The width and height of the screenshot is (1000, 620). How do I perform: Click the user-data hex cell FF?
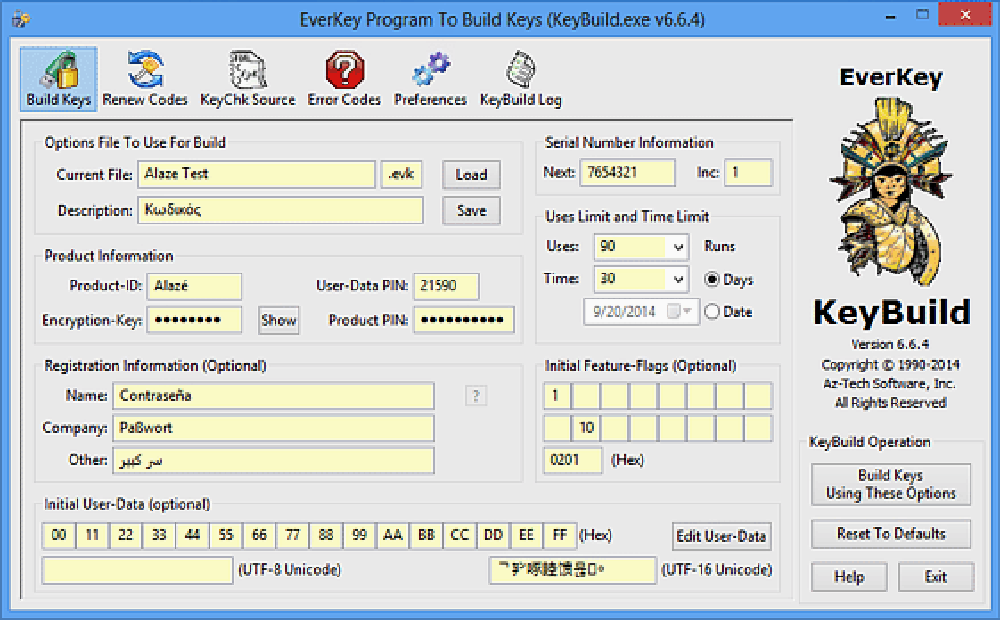[560, 535]
